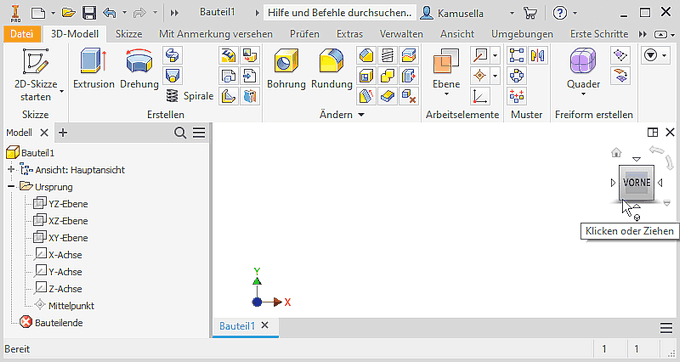Choose the rectangular pattern tool
The height and width of the screenshot is (362, 680).
(x=517, y=55)
